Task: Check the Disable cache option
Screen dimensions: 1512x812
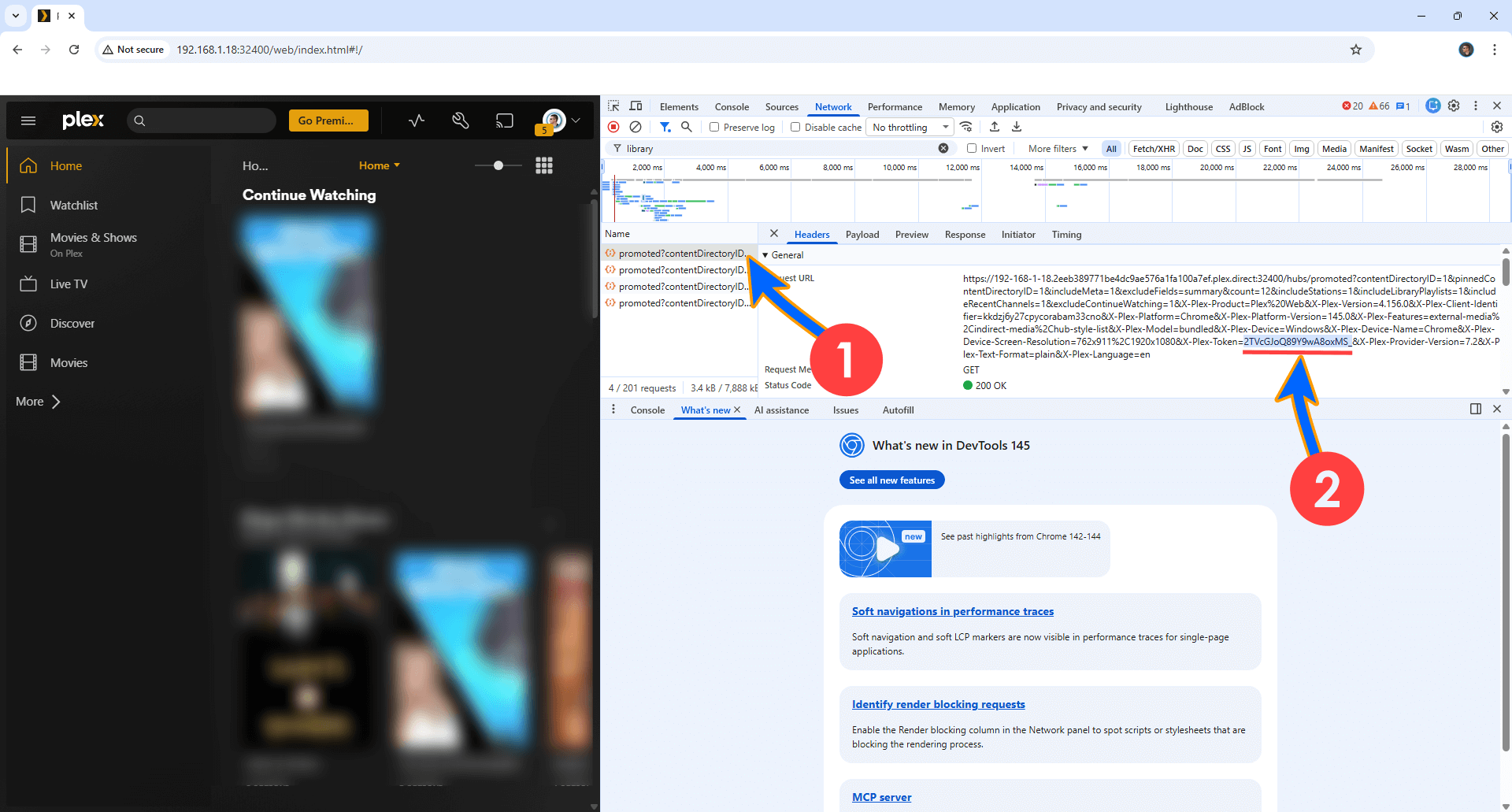Action: tap(795, 127)
